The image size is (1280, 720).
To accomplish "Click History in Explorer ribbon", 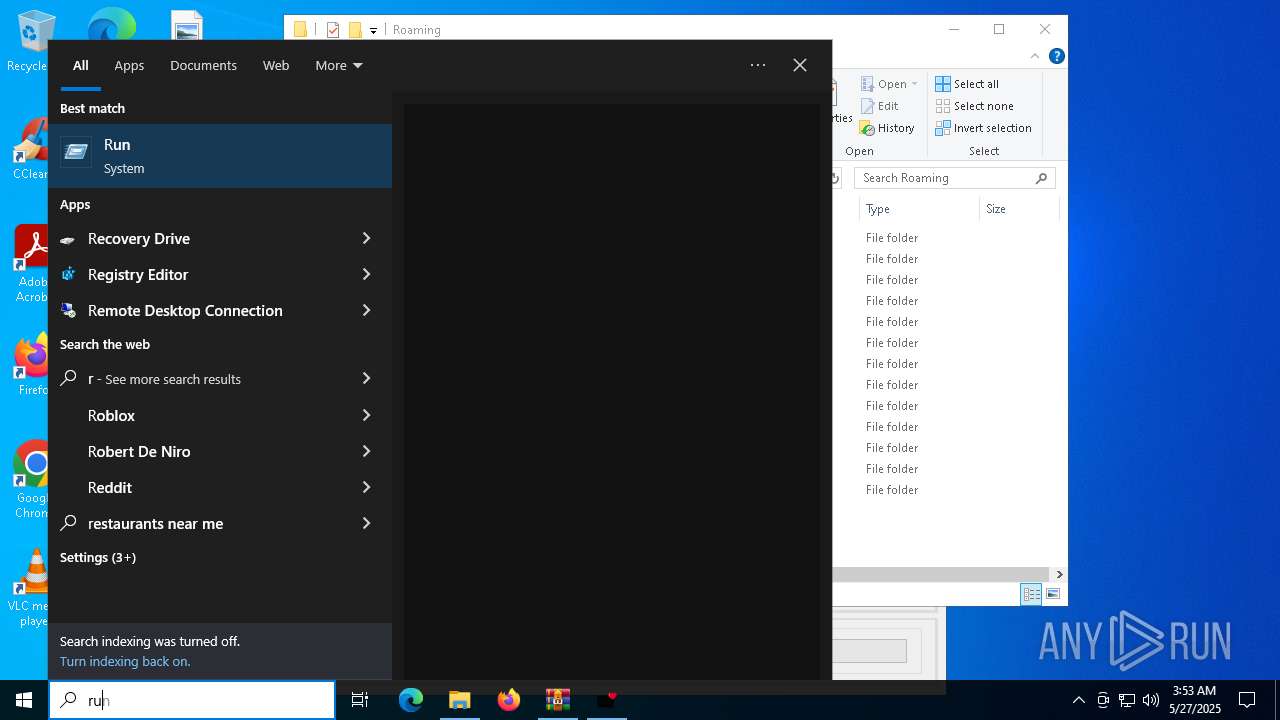I will 887,128.
